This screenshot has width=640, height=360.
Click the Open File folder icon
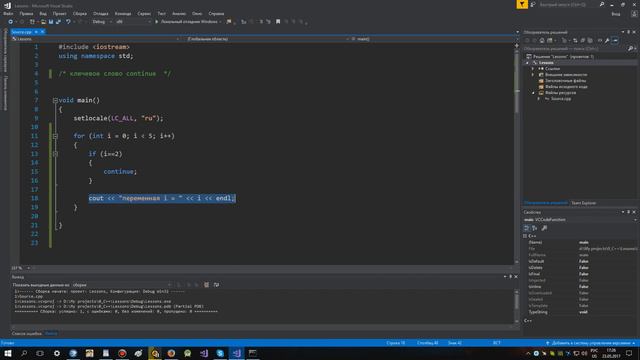tap(43, 22)
